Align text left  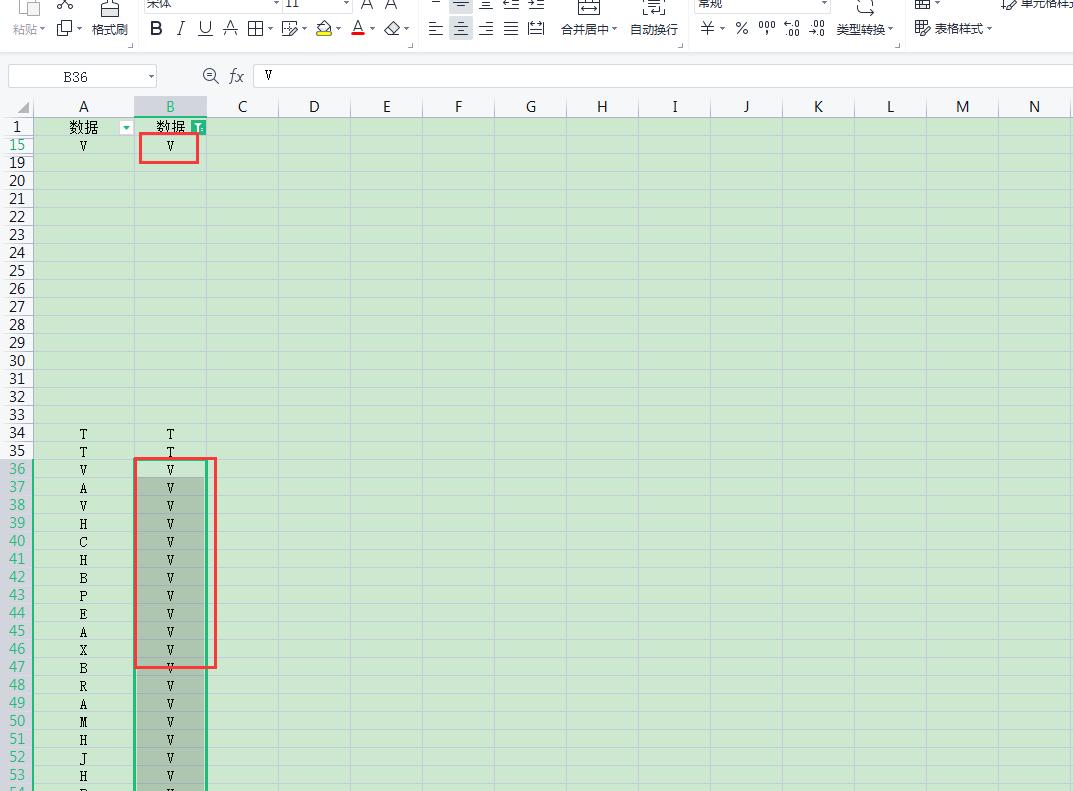point(436,29)
